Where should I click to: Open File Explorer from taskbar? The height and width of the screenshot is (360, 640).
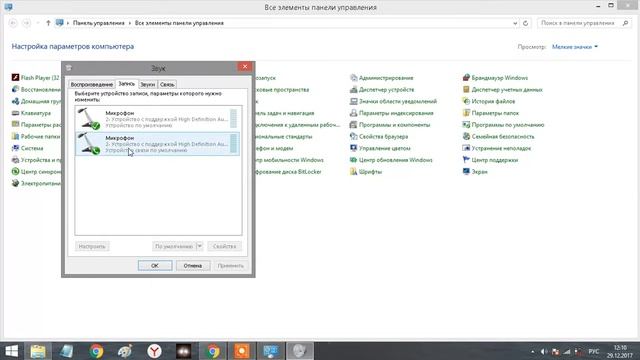tap(38, 351)
